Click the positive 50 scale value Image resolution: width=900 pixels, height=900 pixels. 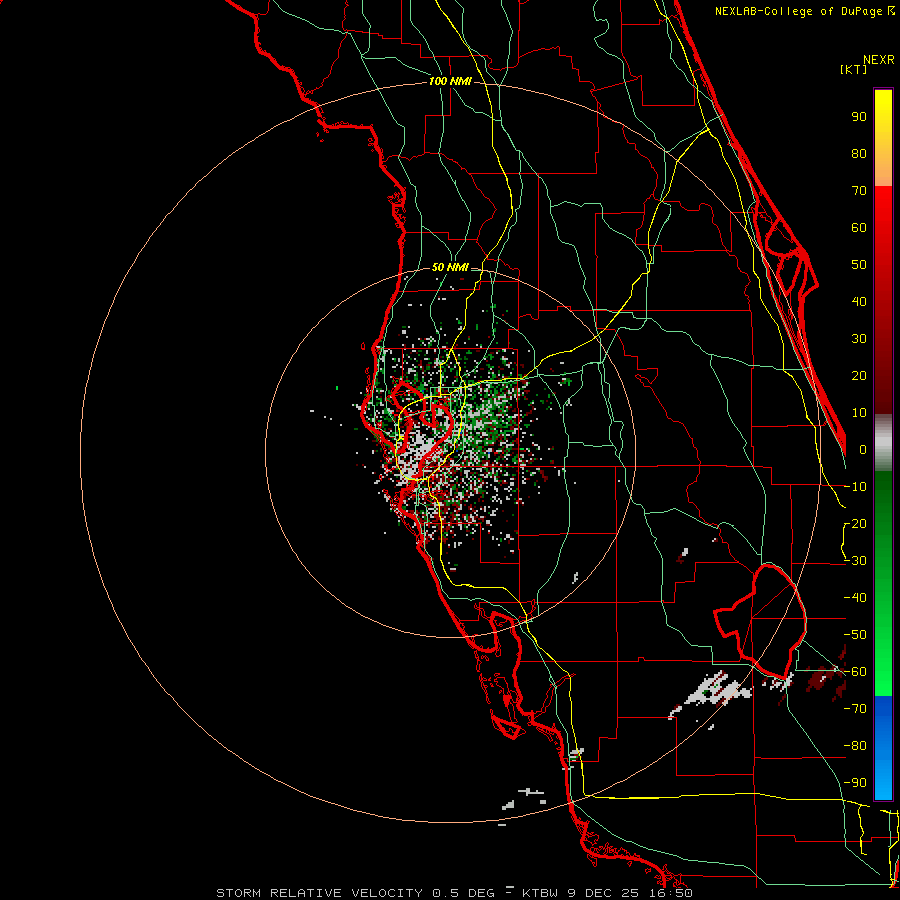click(x=859, y=265)
